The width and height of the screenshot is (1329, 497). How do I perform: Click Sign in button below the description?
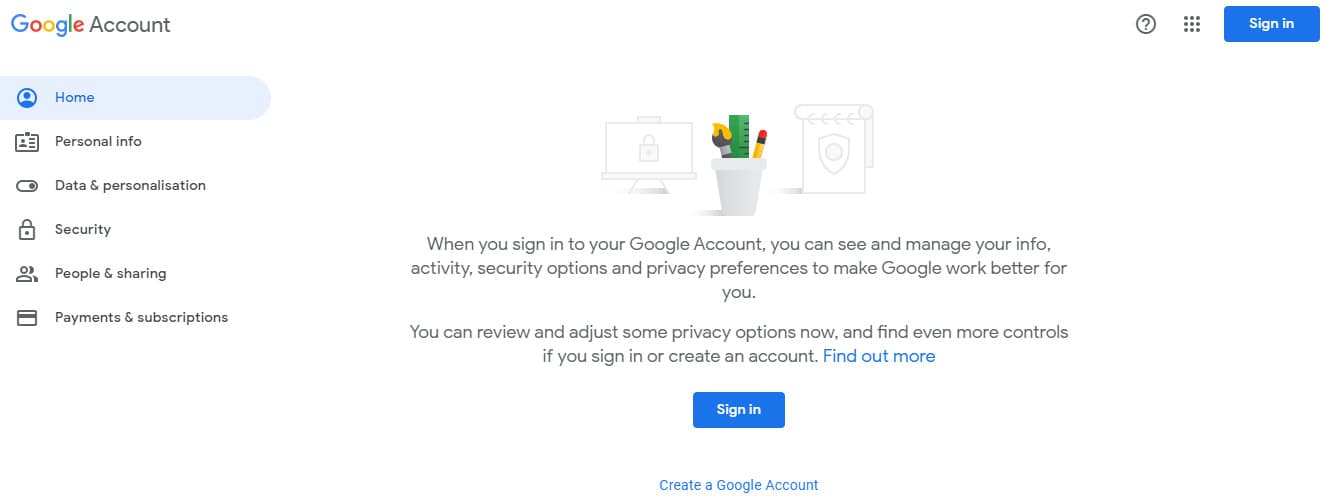pyautogui.click(x=738, y=410)
